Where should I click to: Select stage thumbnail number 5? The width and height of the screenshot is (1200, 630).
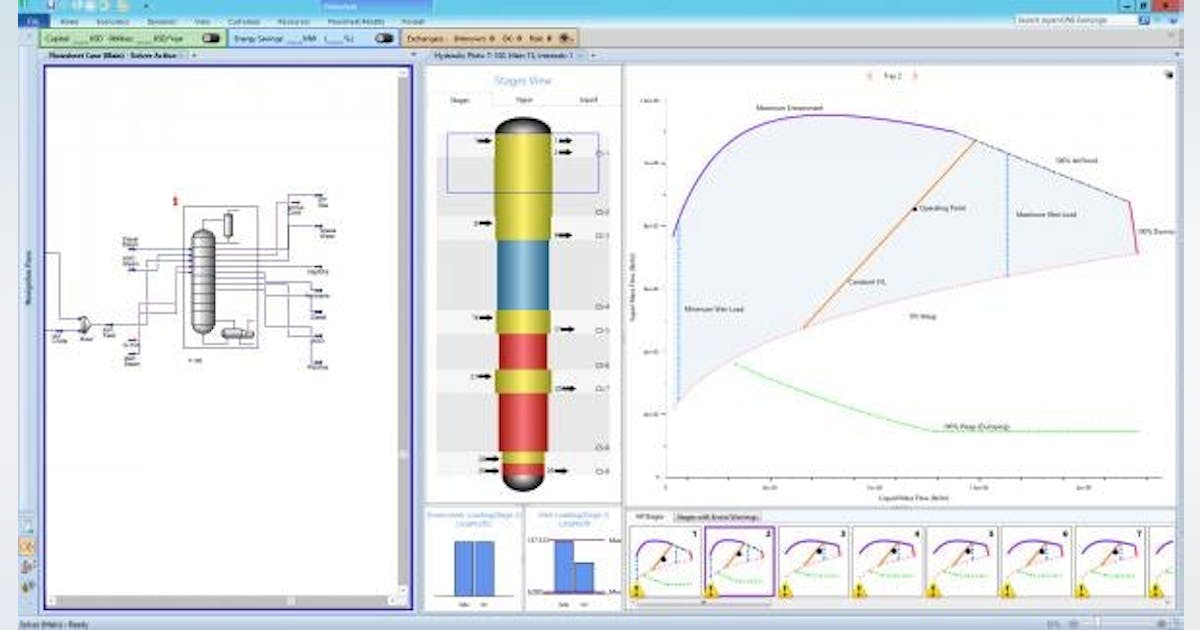962,558
